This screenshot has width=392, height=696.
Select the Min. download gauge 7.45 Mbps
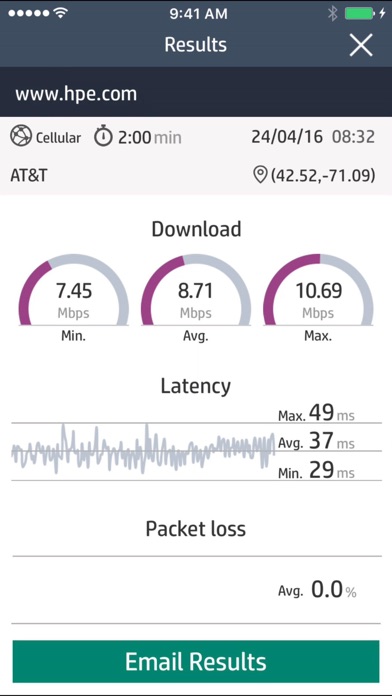(74, 297)
